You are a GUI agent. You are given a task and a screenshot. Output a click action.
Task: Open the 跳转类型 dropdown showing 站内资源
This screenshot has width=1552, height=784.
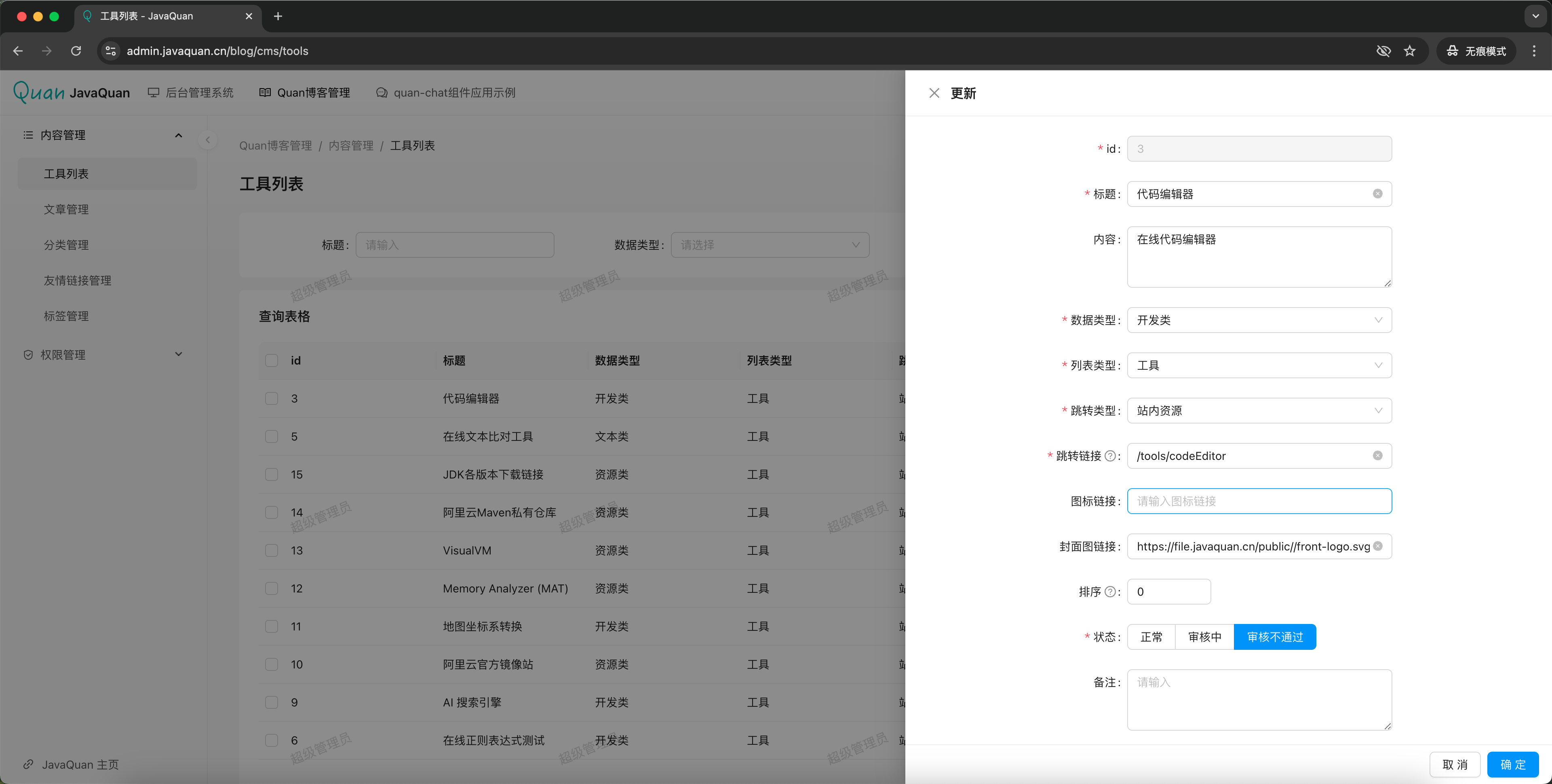click(x=1259, y=410)
